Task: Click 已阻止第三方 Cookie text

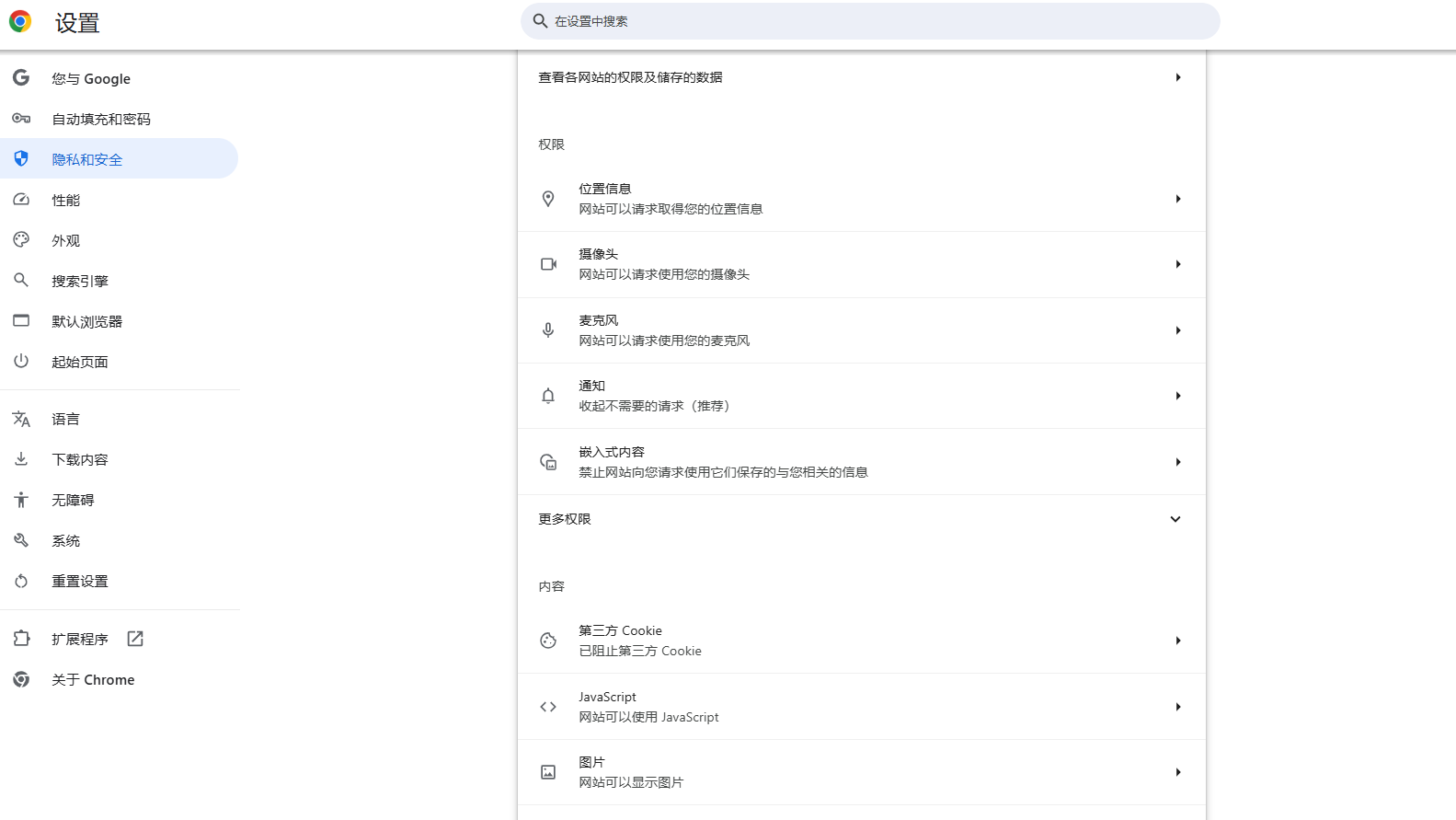Action: click(x=640, y=651)
